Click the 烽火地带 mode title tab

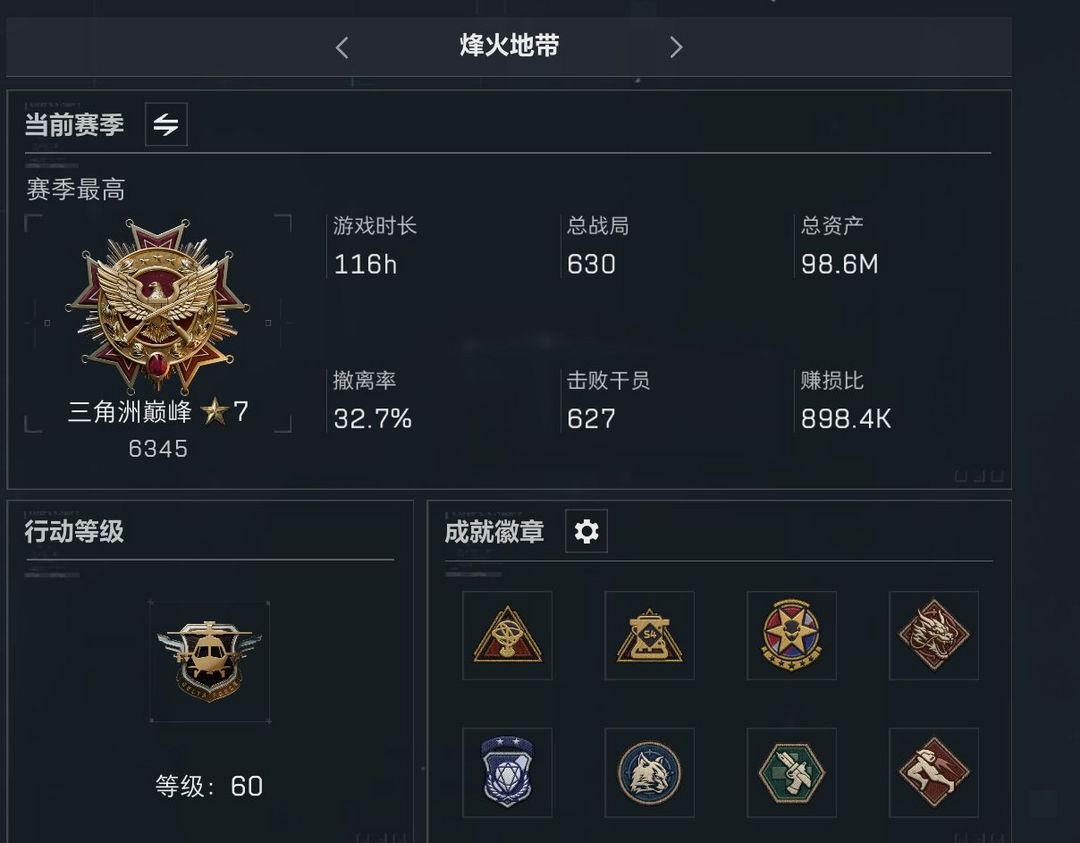509,46
